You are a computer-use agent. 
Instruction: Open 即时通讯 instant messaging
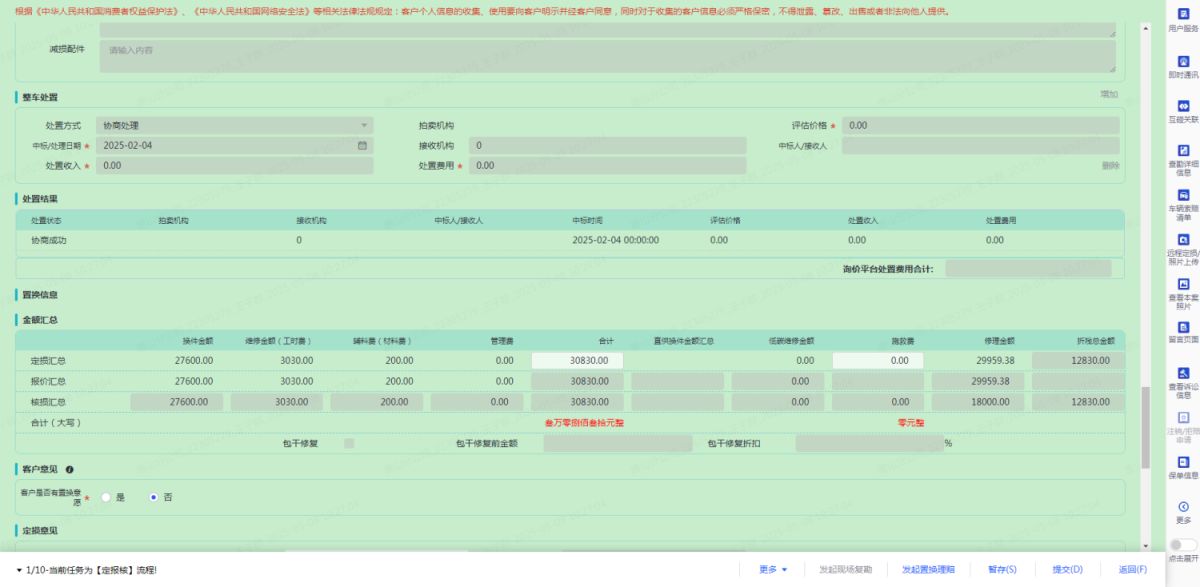(x=1183, y=62)
